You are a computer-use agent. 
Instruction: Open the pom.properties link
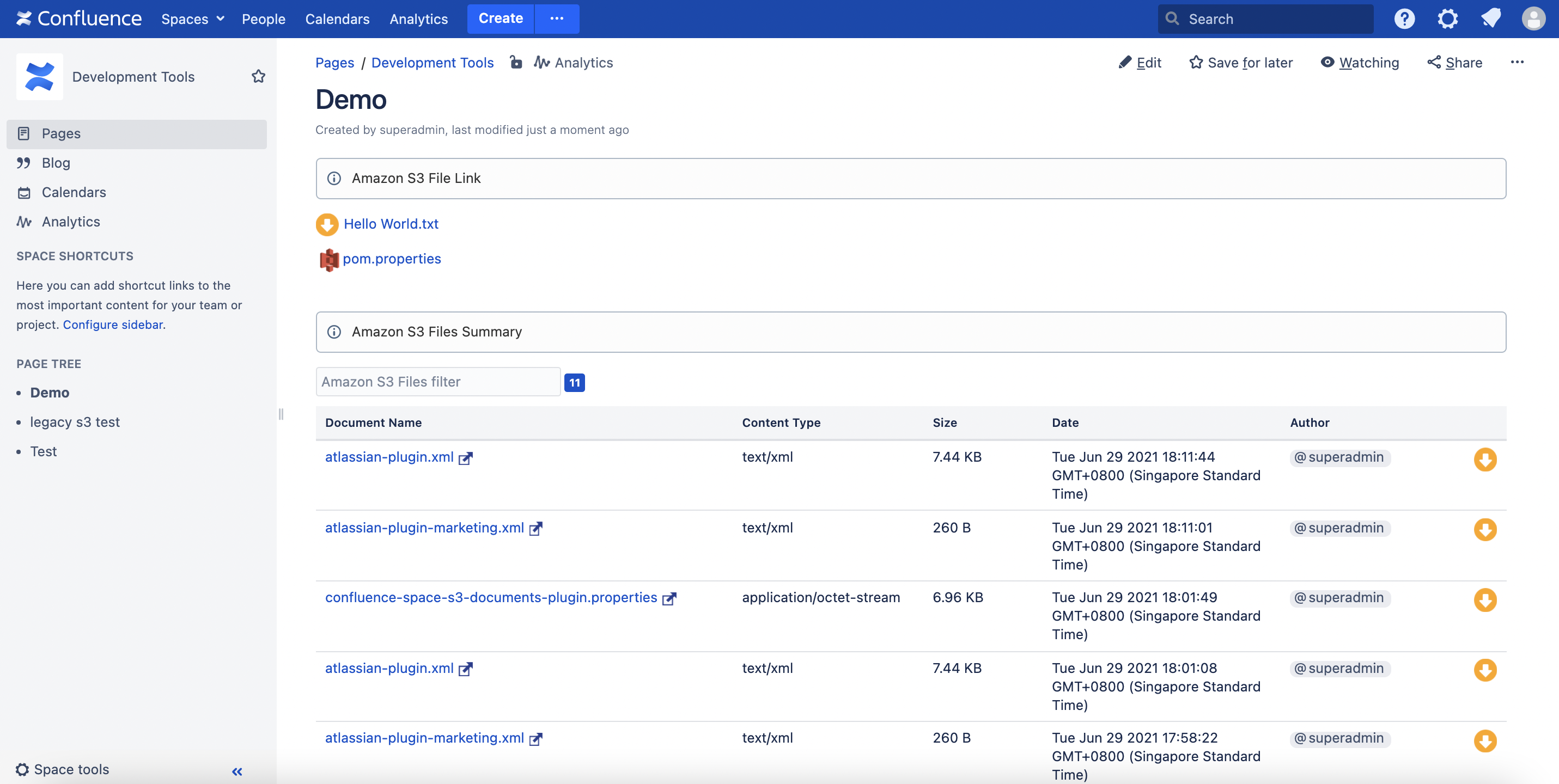click(x=392, y=259)
